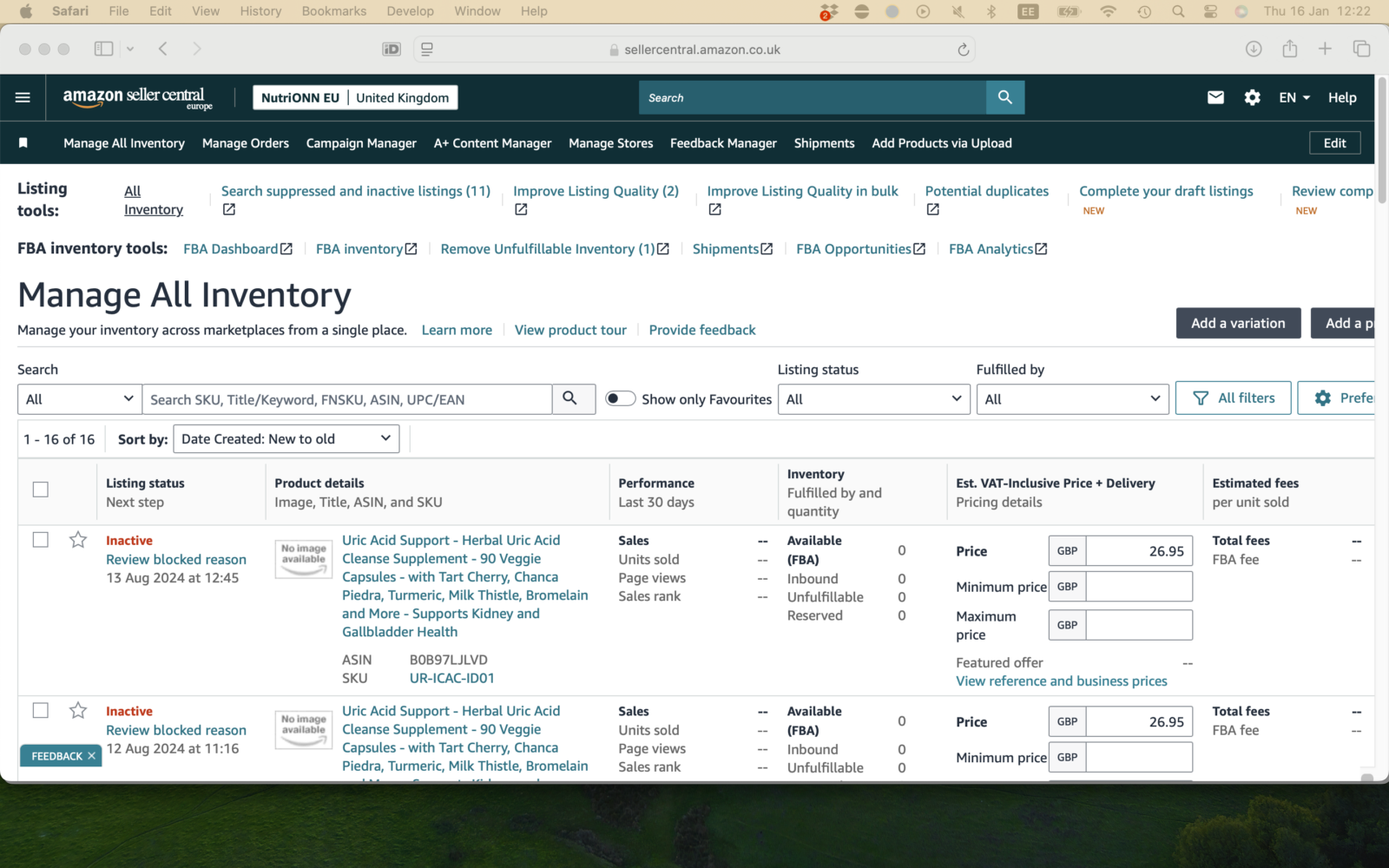1389x868 pixels.
Task: Reload the page in Safari
Action: click(x=963, y=49)
